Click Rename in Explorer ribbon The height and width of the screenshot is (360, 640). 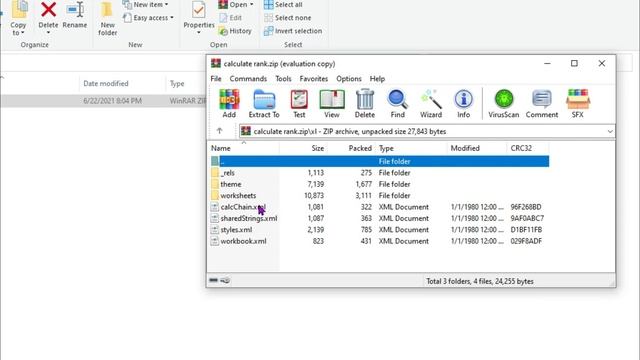pos(75,16)
